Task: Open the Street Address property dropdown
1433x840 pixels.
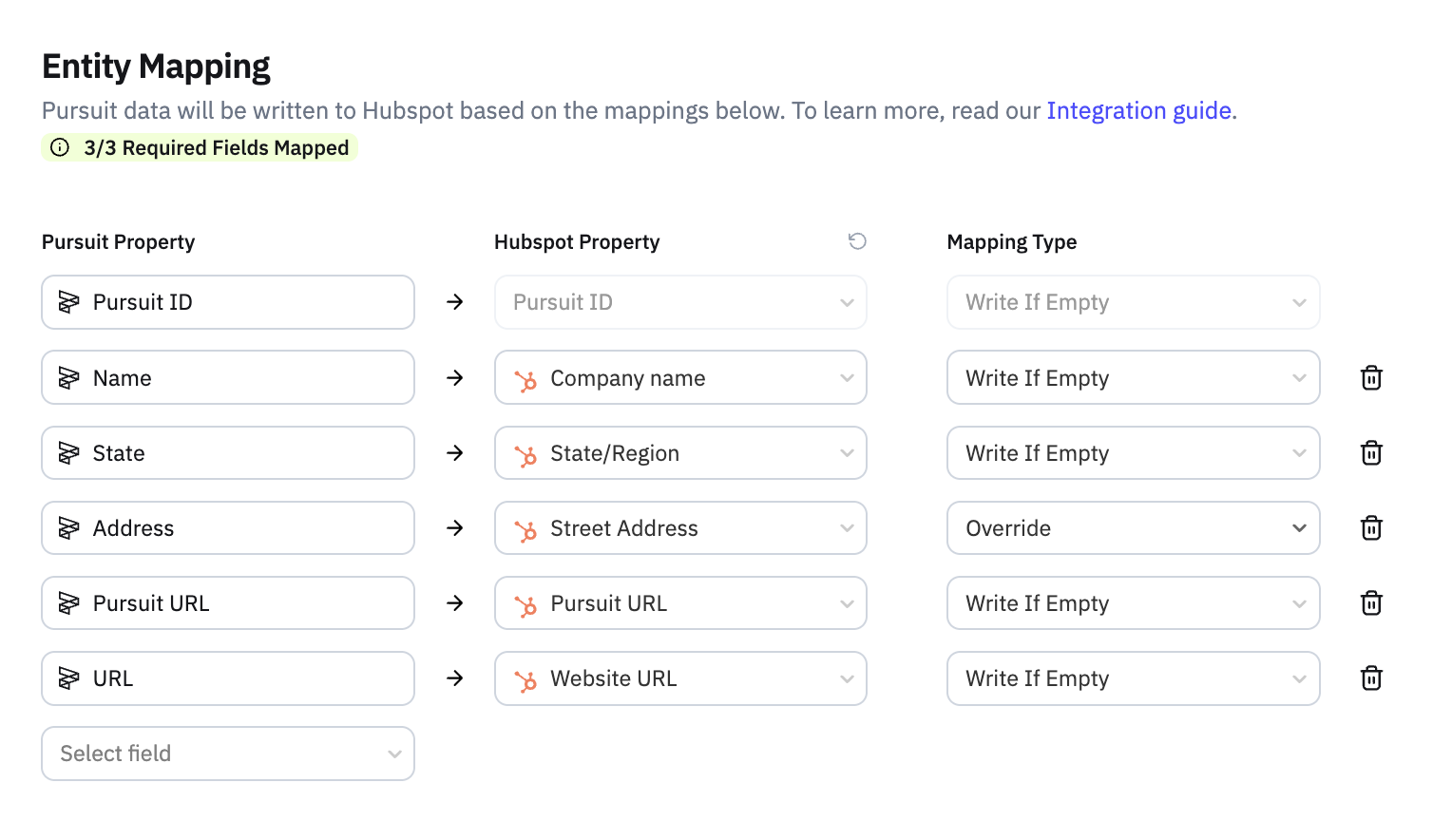Action: [680, 527]
